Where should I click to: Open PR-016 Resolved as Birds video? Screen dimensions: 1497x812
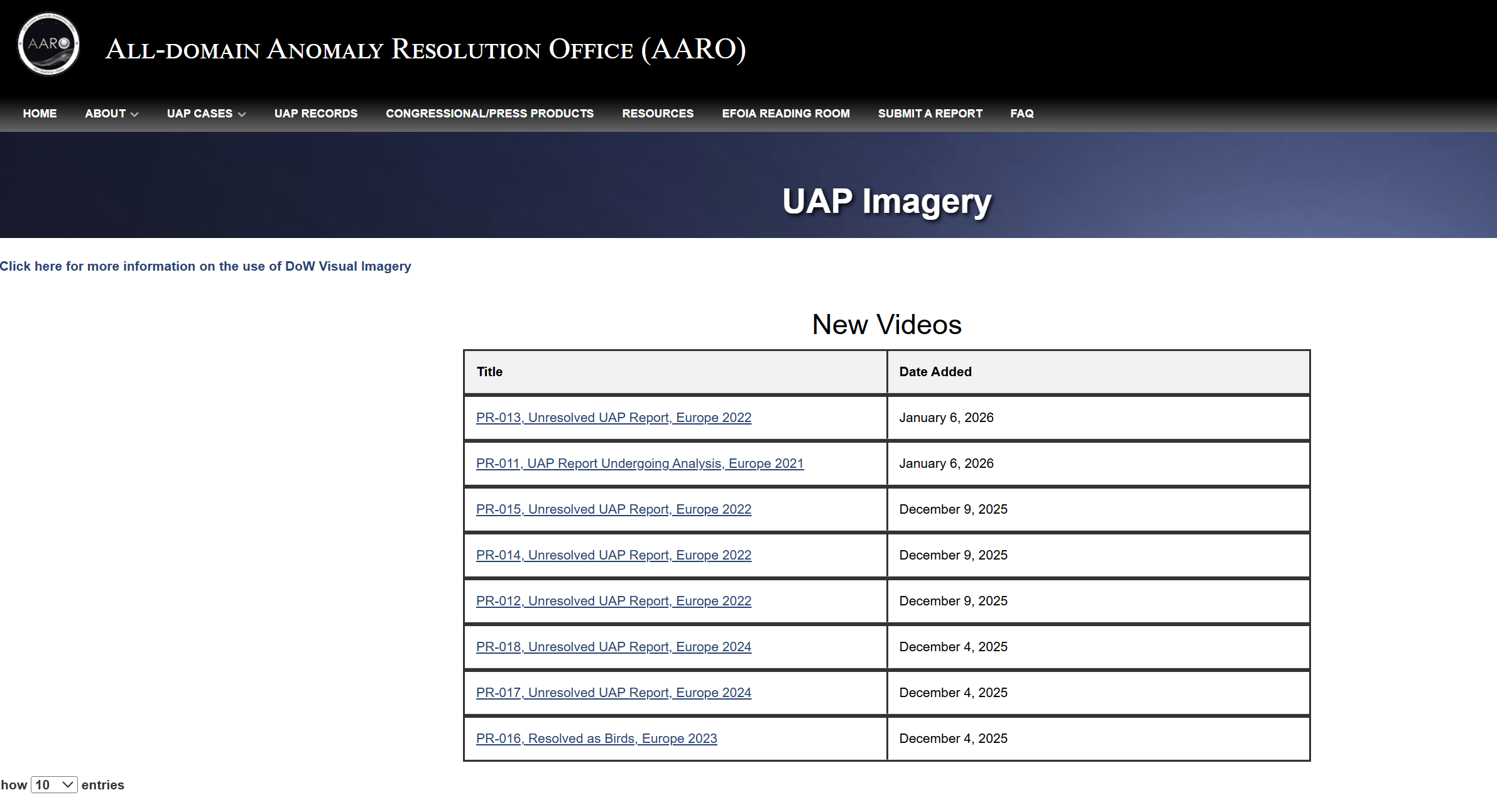pyautogui.click(x=597, y=739)
